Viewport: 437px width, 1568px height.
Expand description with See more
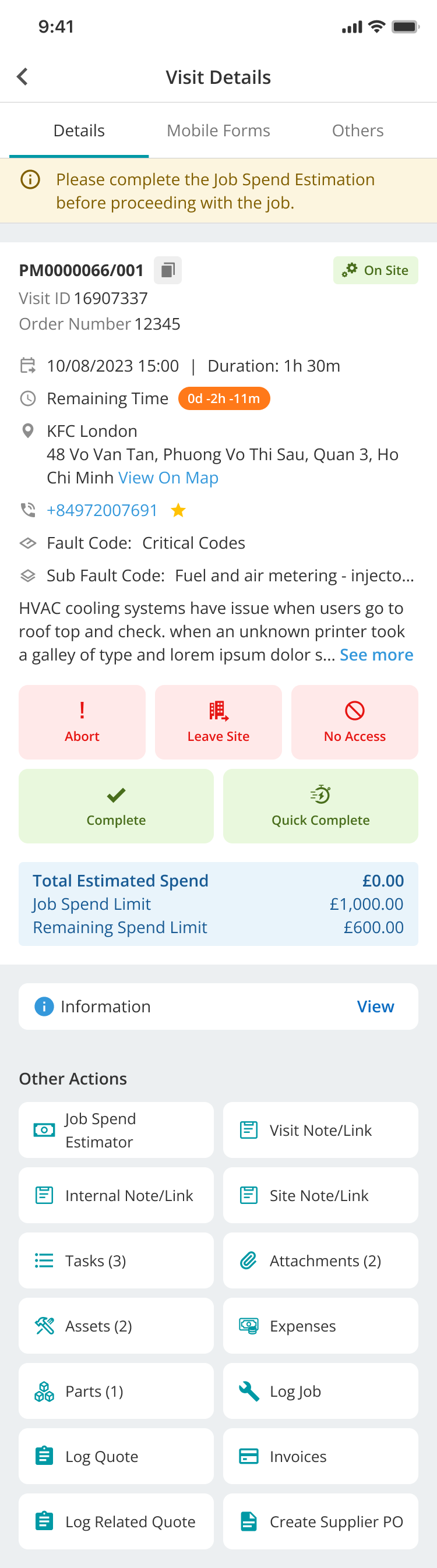click(377, 655)
